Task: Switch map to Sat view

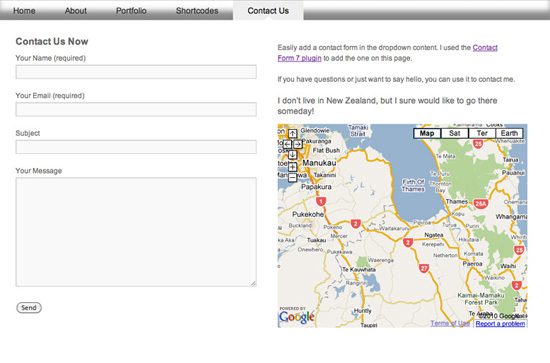Action: pos(455,133)
